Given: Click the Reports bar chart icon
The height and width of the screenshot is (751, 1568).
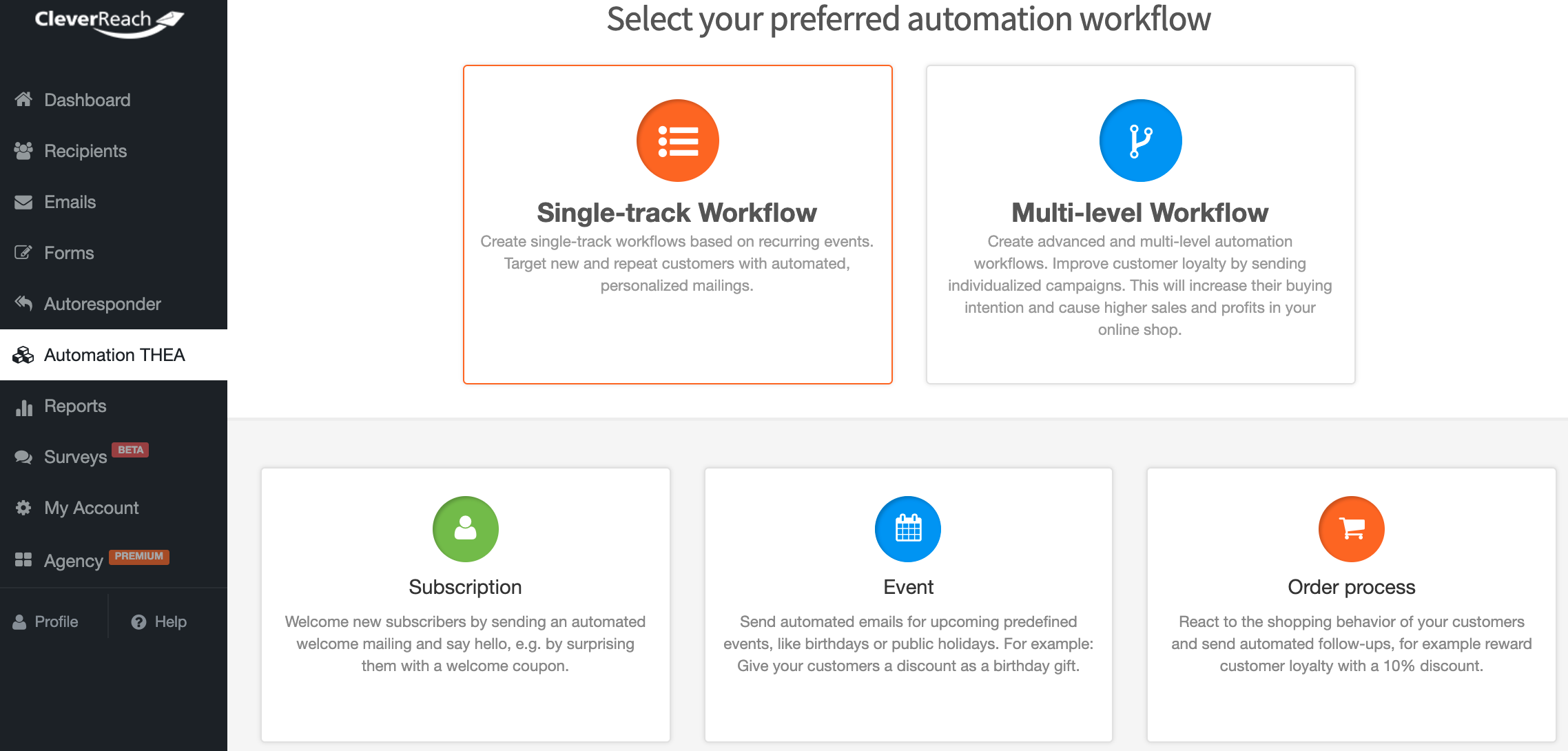Looking at the screenshot, I should point(23,407).
